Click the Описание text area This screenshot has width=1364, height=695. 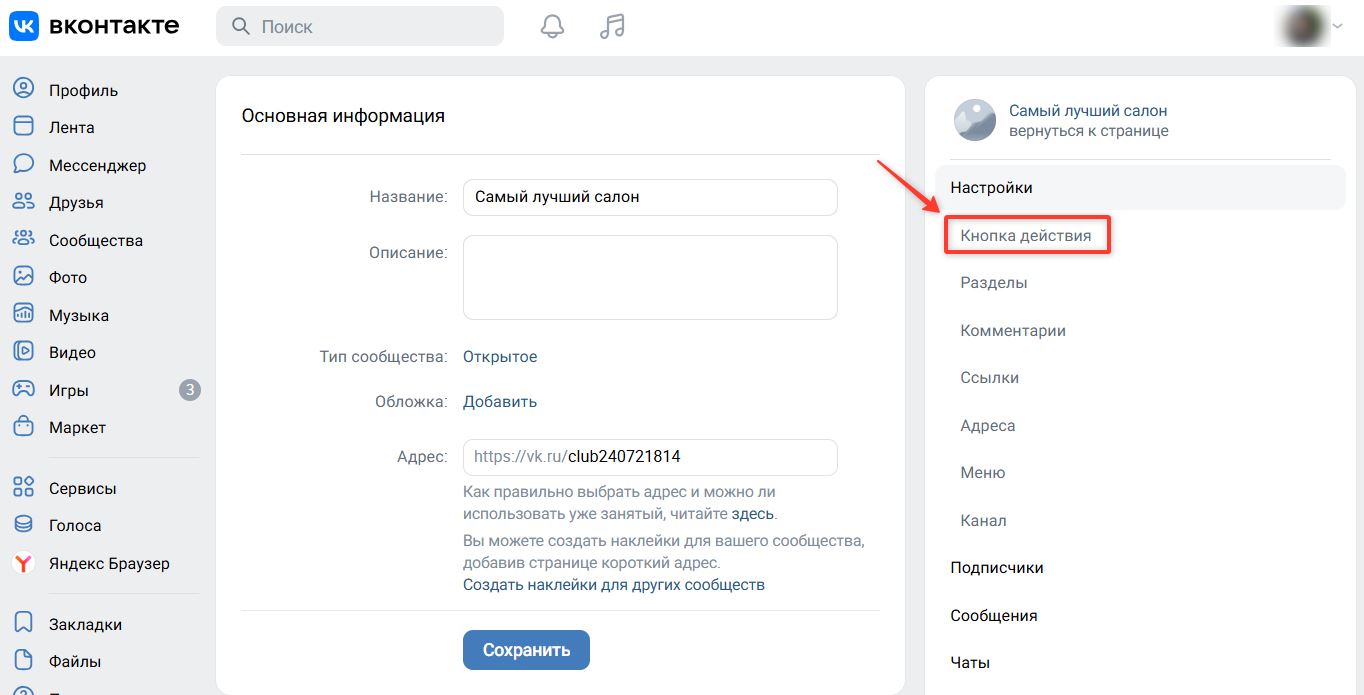[x=650, y=277]
